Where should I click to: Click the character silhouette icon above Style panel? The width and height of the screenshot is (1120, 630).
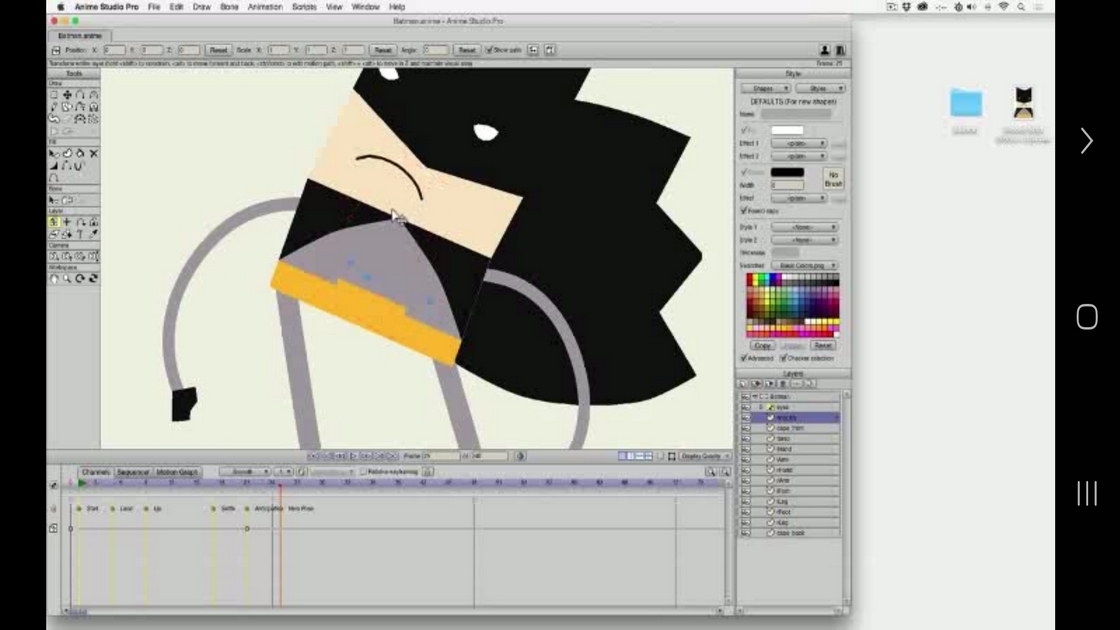(825, 50)
